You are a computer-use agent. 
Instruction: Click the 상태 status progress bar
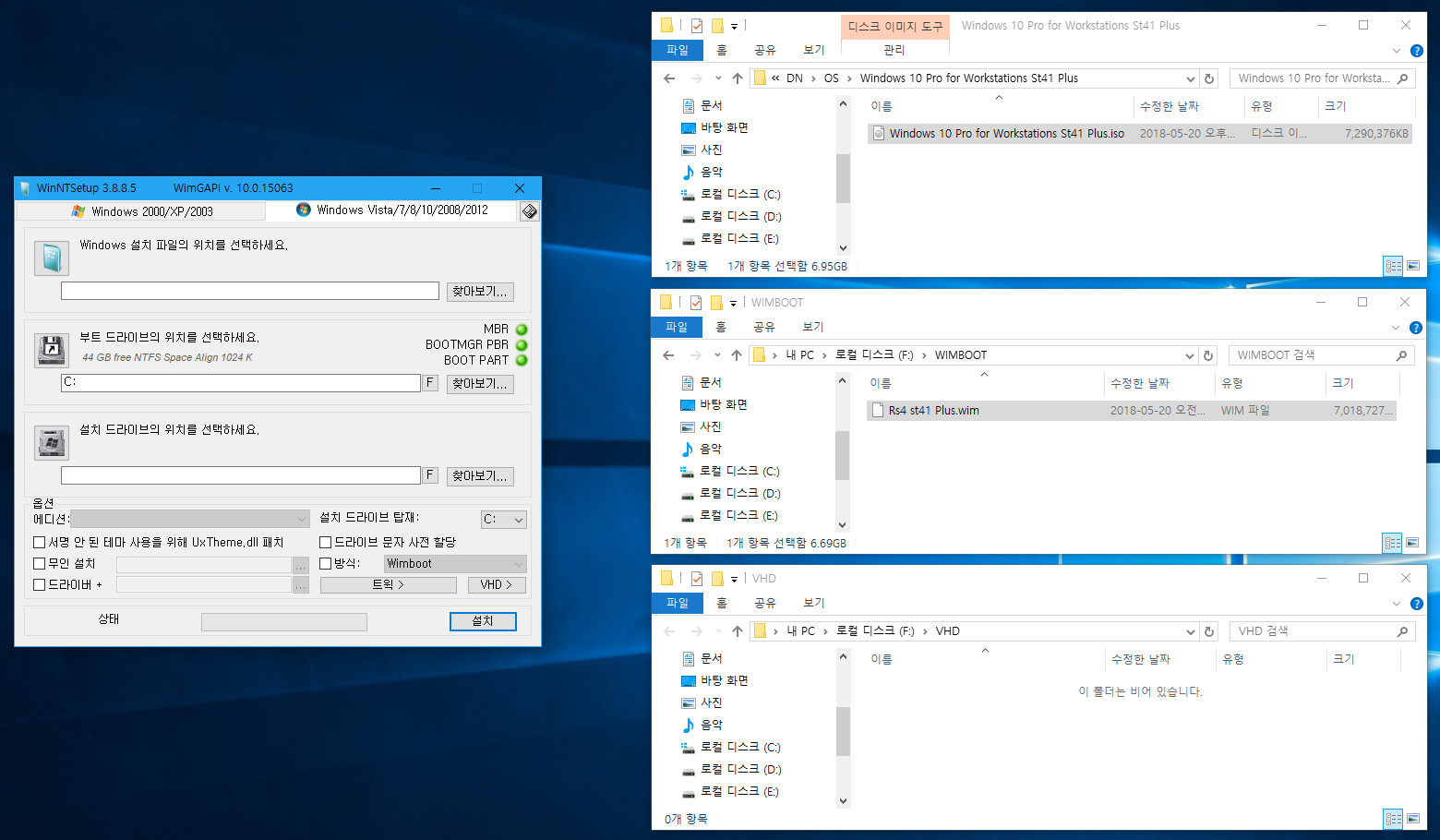pyautogui.click(x=284, y=622)
